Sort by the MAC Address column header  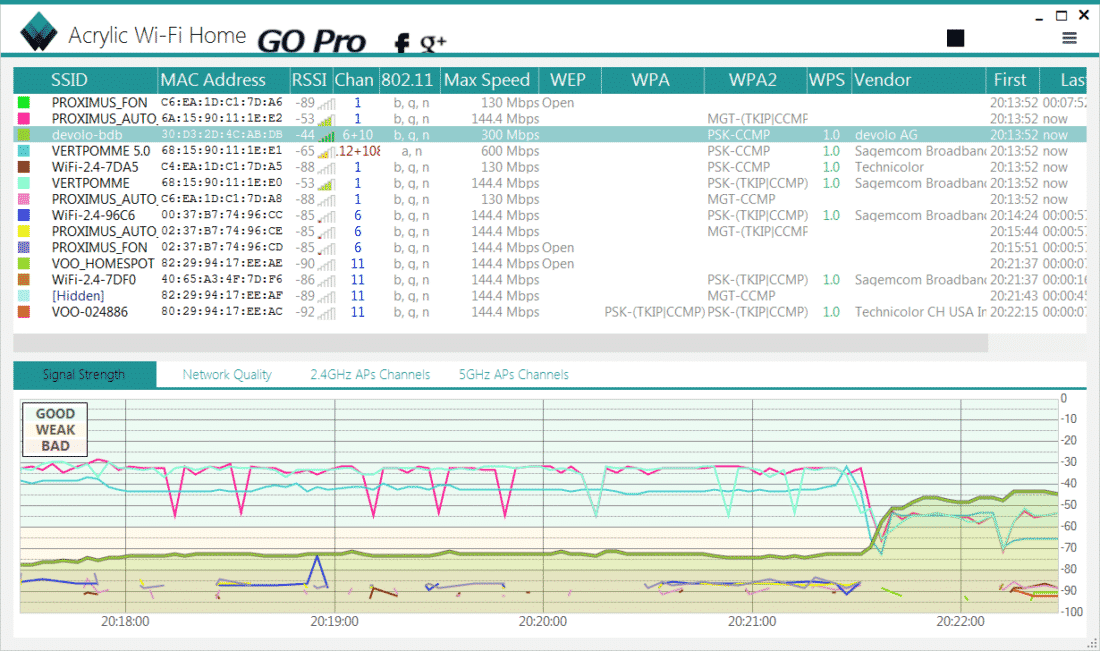tap(224, 80)
